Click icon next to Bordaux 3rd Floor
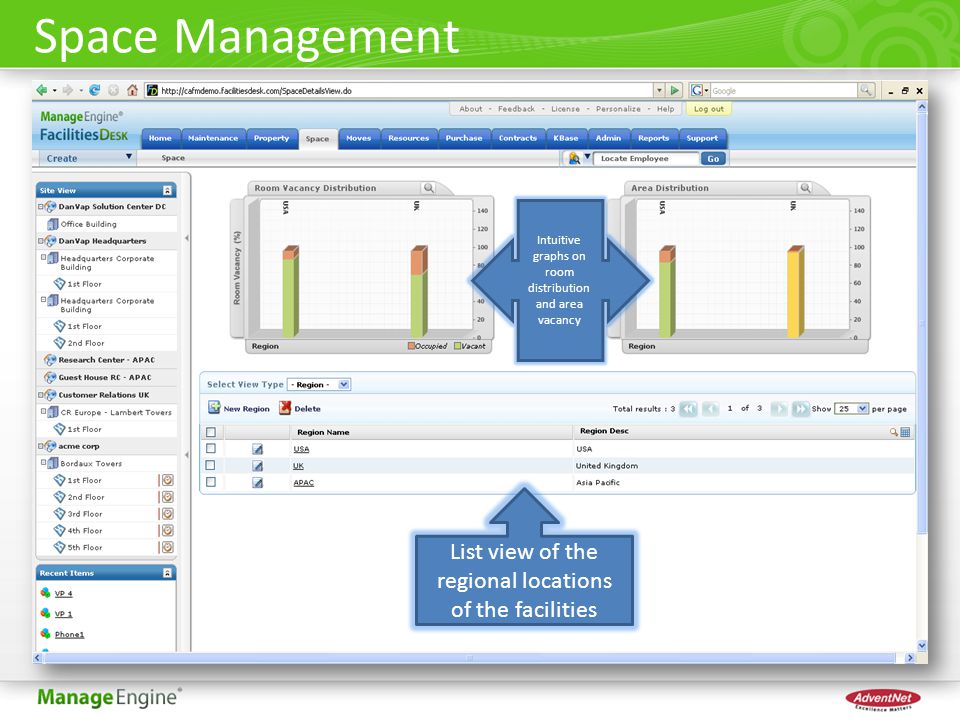This screenshot has width=960, height=720. 167,514
